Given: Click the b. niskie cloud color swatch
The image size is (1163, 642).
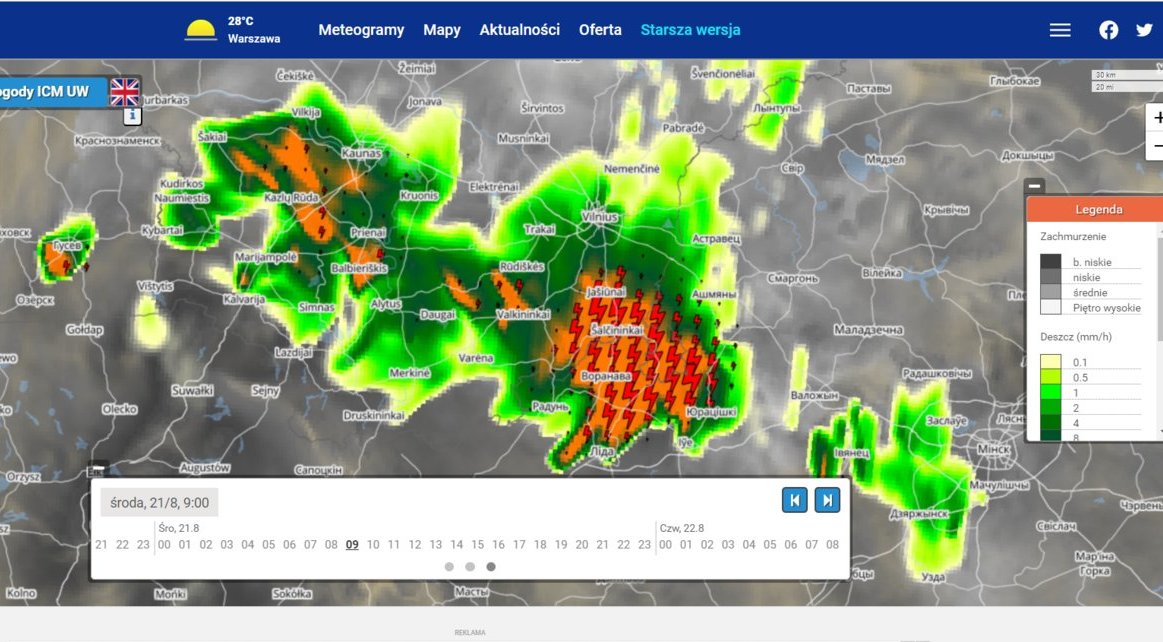Looking at the screenshot, I should (1050, 261).
